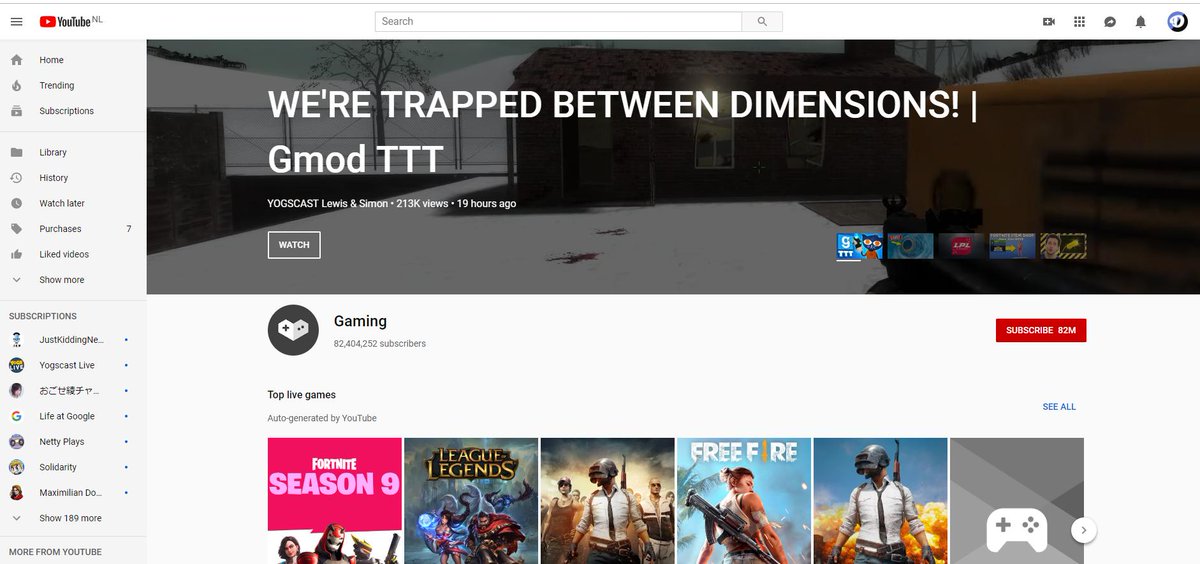Screen dimensions: 1200x564
Task: Click the WATCH button
Action: 294,245
